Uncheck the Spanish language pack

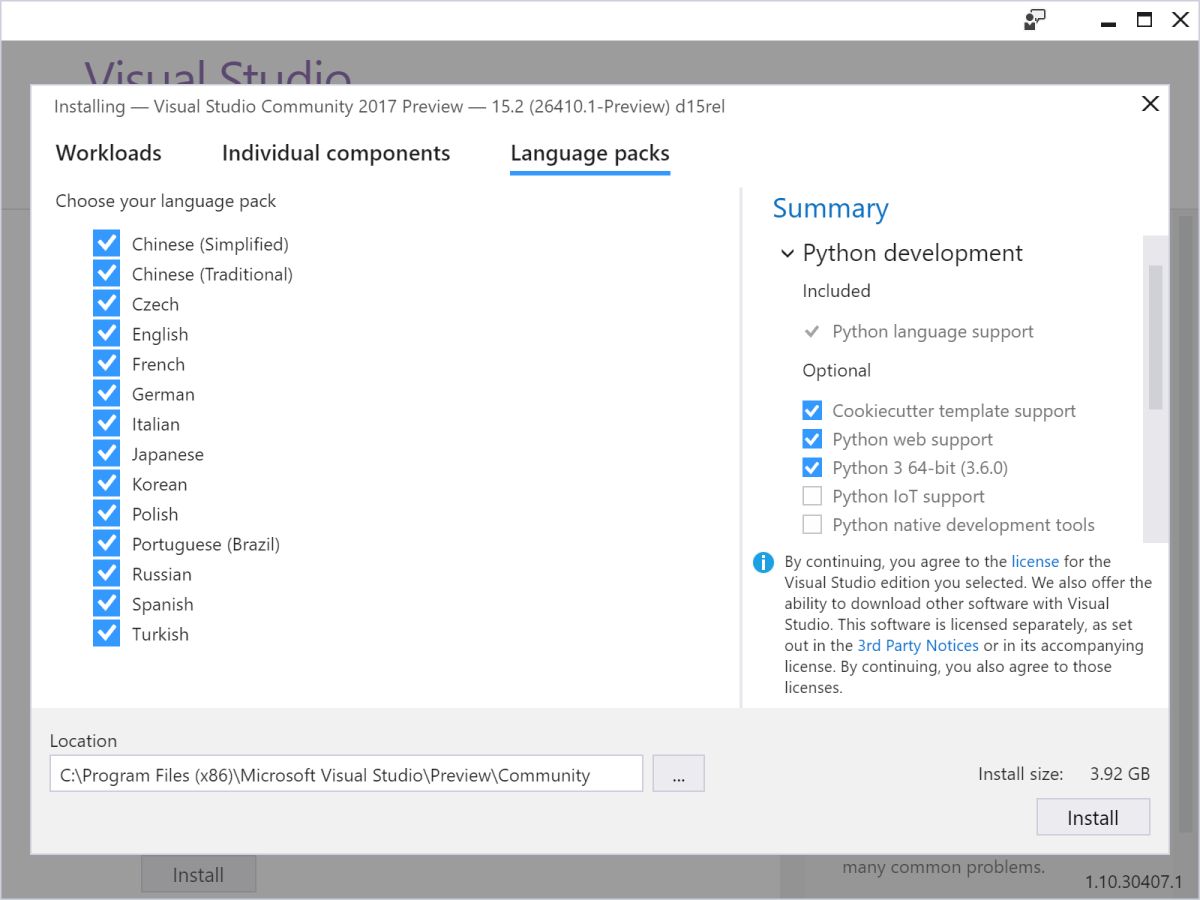click(x=106, y=604)
